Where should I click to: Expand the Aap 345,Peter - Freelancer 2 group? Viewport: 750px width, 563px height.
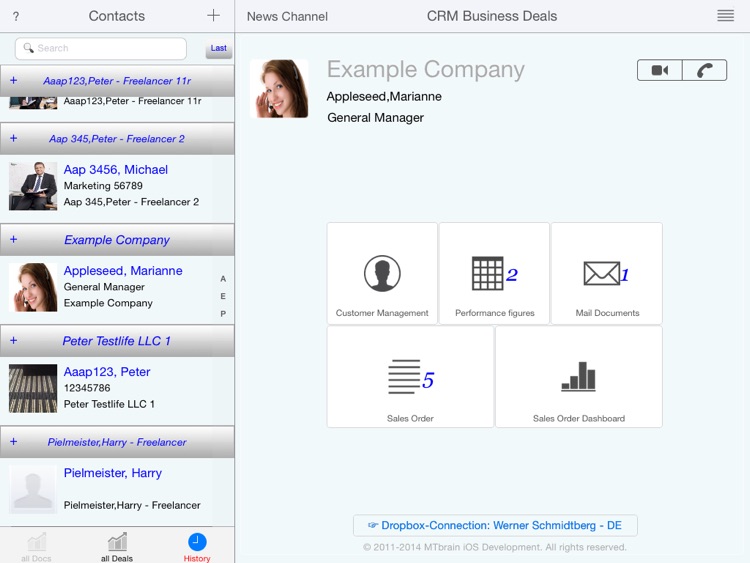pyautogui.click(x=13, y=138)
